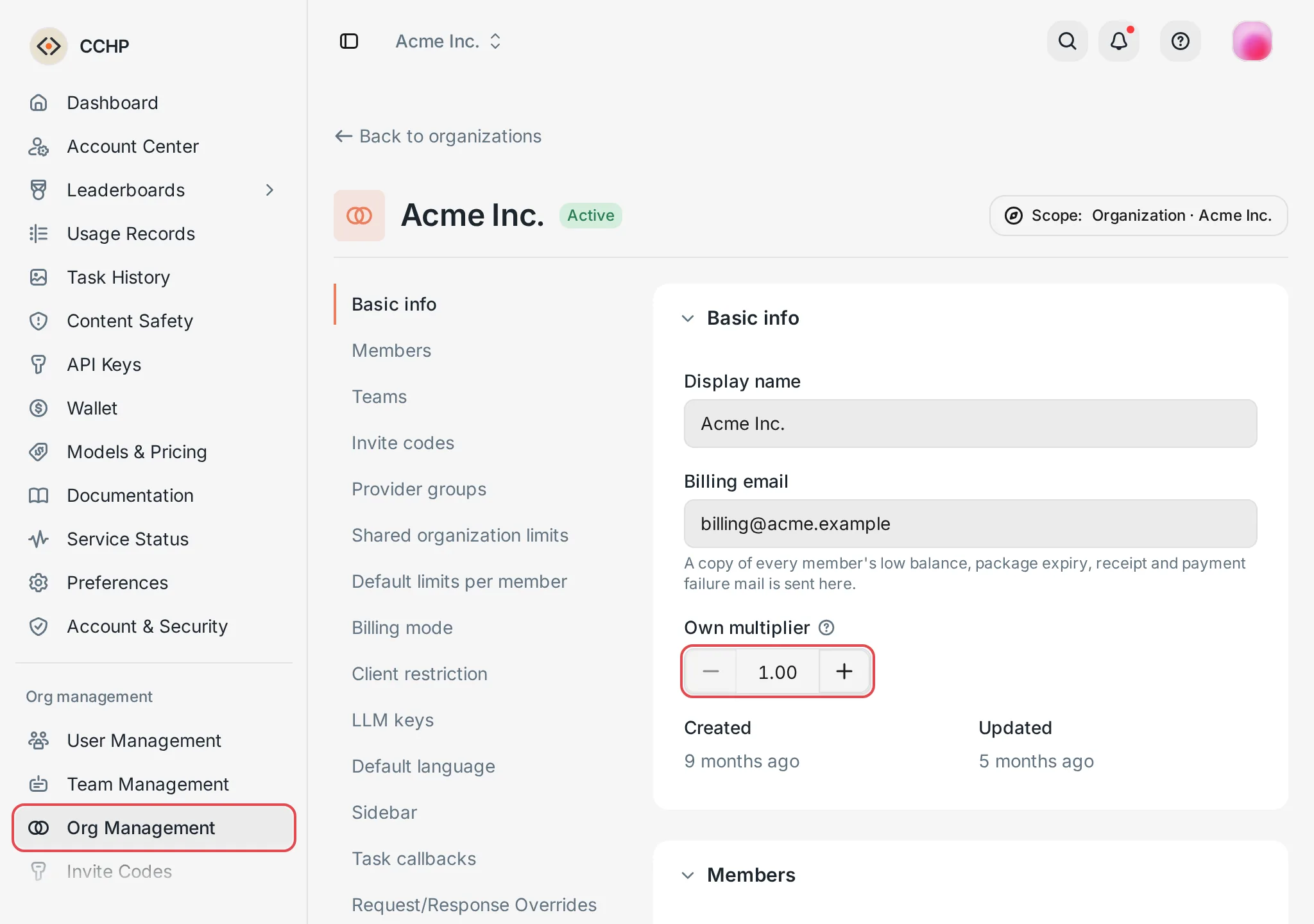Screen dimensions: 1314x924
Task: Click the CCHP logo icon
Action: point(49,46)
